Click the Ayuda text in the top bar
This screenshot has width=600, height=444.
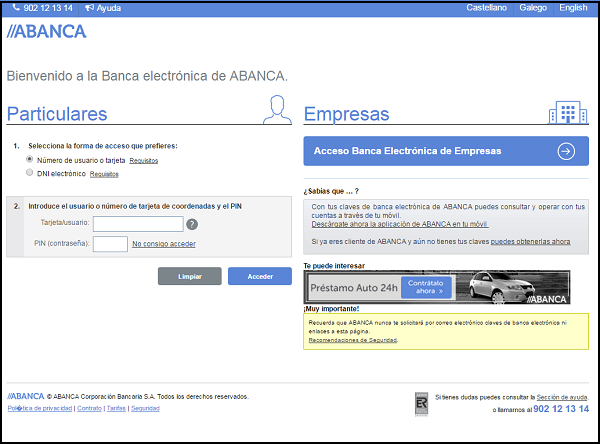[109, 8]
